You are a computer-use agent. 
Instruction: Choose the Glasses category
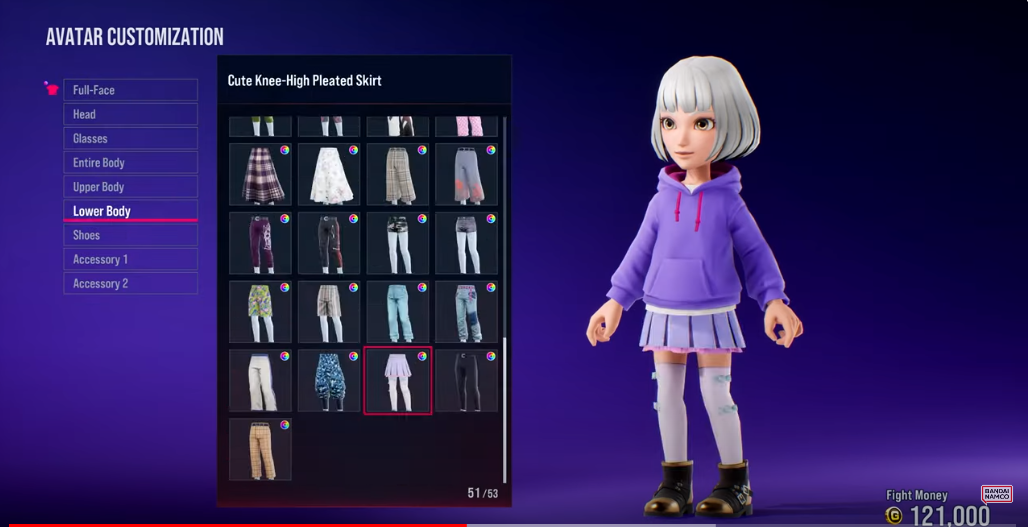click(x=130, y=138)
